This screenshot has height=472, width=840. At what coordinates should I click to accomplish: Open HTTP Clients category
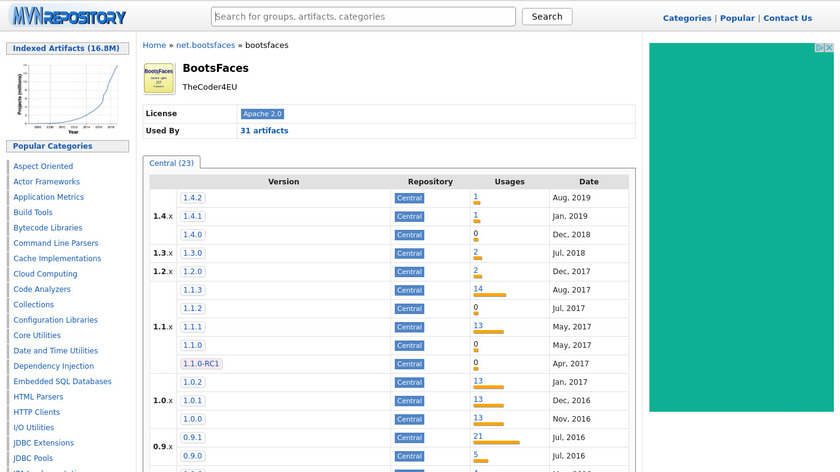click(36, 412)
